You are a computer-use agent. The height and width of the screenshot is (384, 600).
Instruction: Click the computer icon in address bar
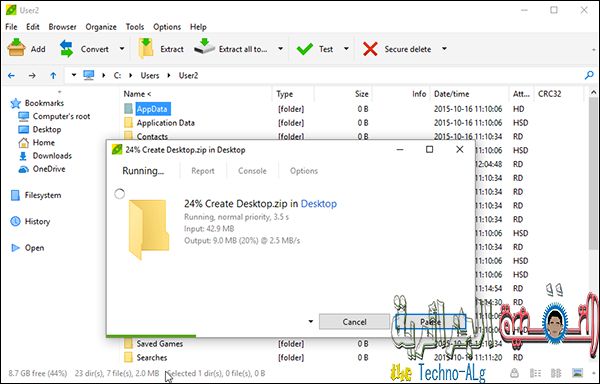(89, 75)
